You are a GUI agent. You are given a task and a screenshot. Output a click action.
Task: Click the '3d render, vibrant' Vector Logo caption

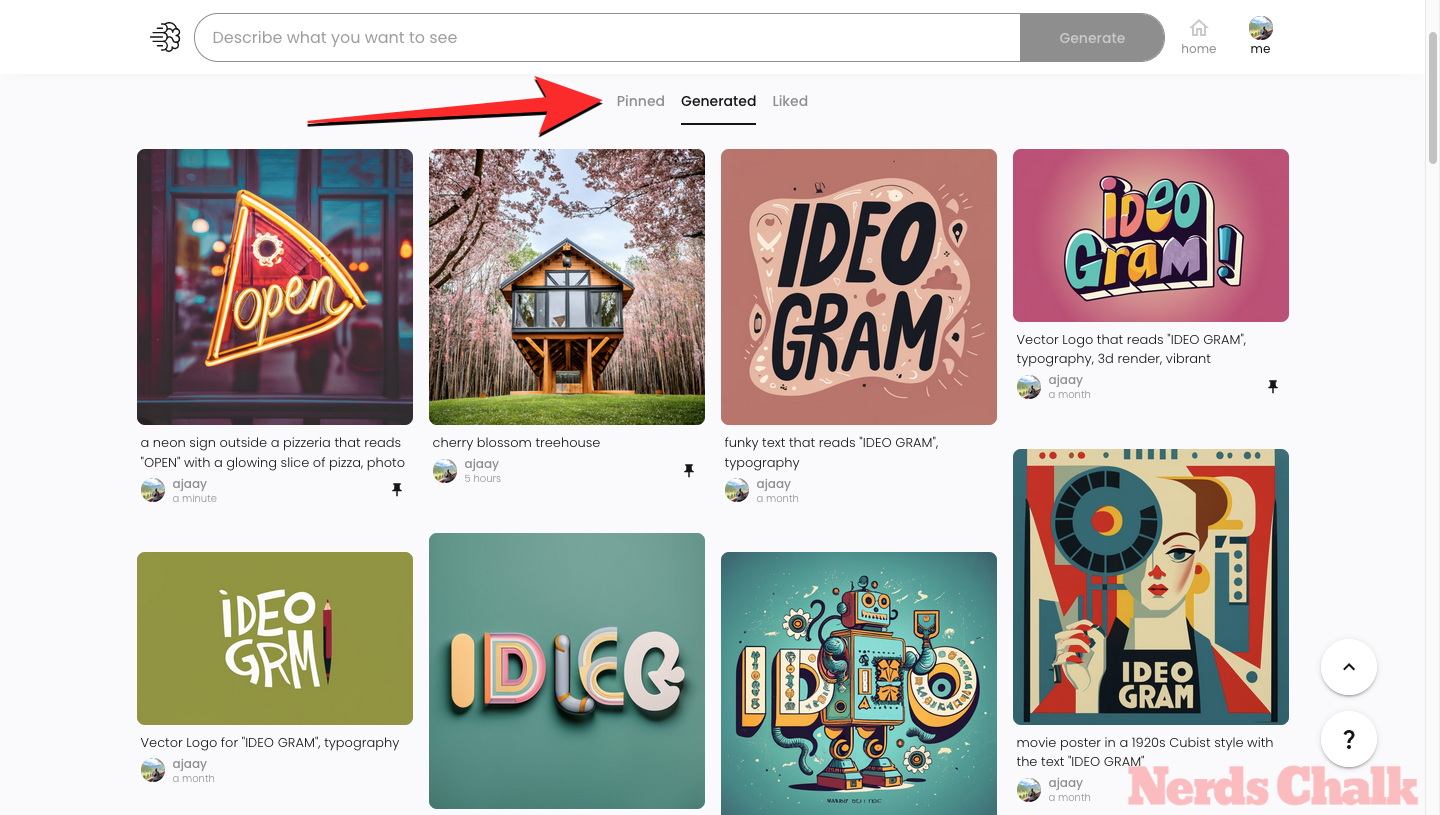[1131, 349]
